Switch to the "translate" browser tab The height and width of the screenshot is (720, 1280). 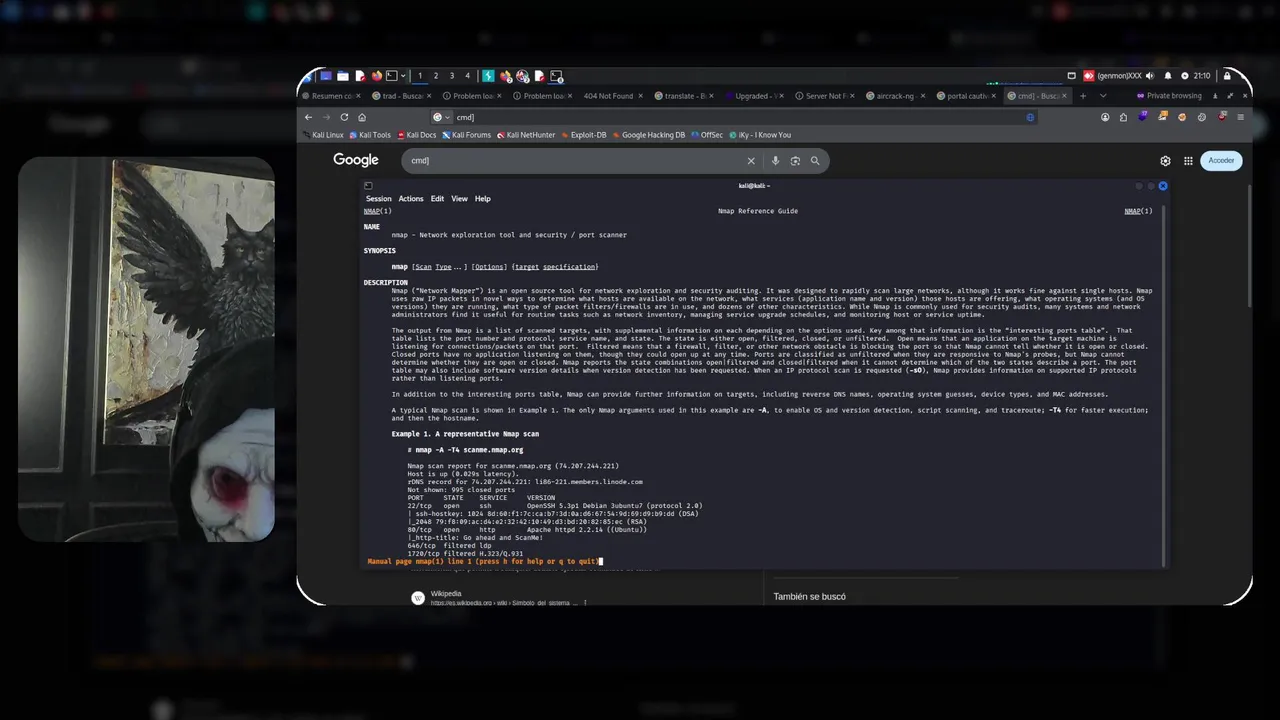coord(686,96)
